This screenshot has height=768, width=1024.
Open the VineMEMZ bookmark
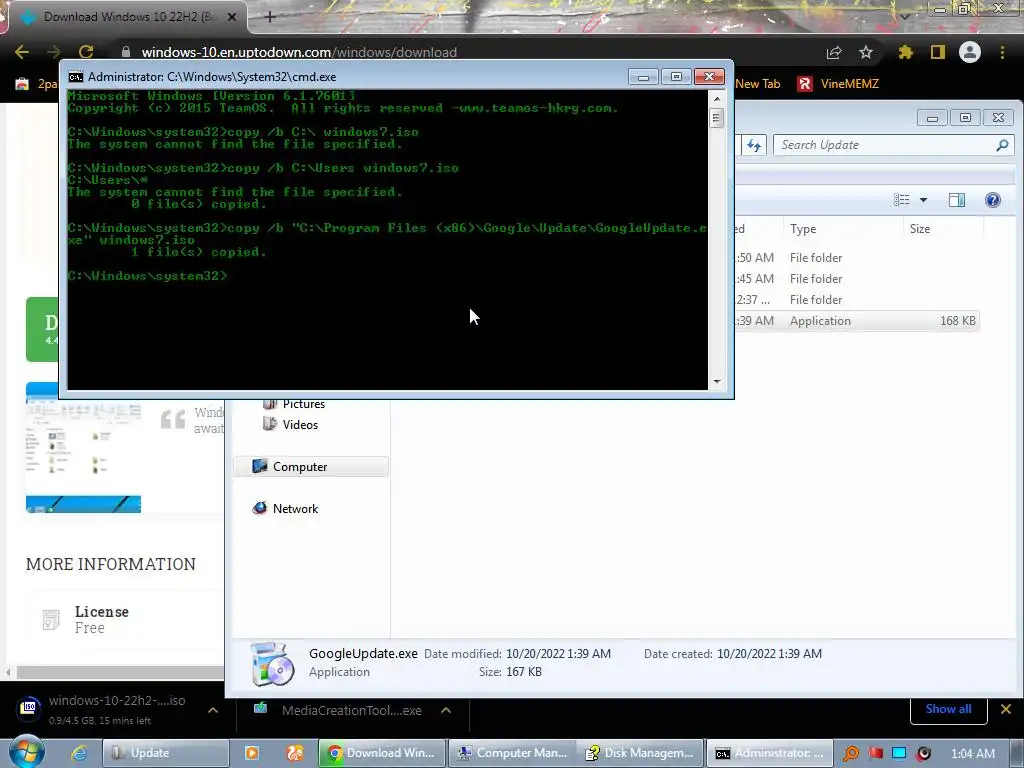pyautogui.click(x=839, y=84)
